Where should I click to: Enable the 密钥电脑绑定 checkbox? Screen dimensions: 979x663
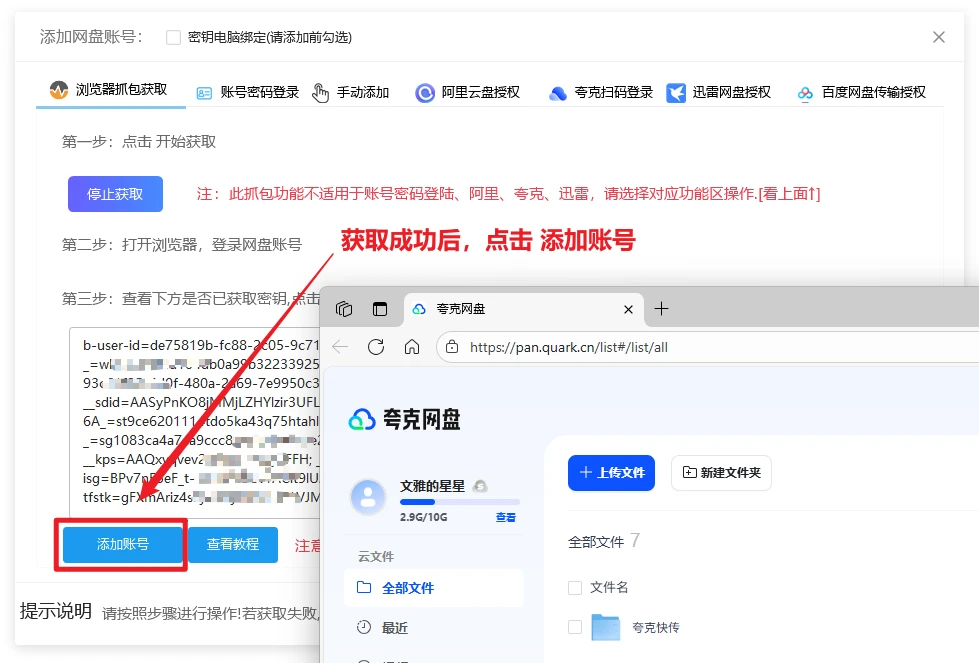(173, 38)
